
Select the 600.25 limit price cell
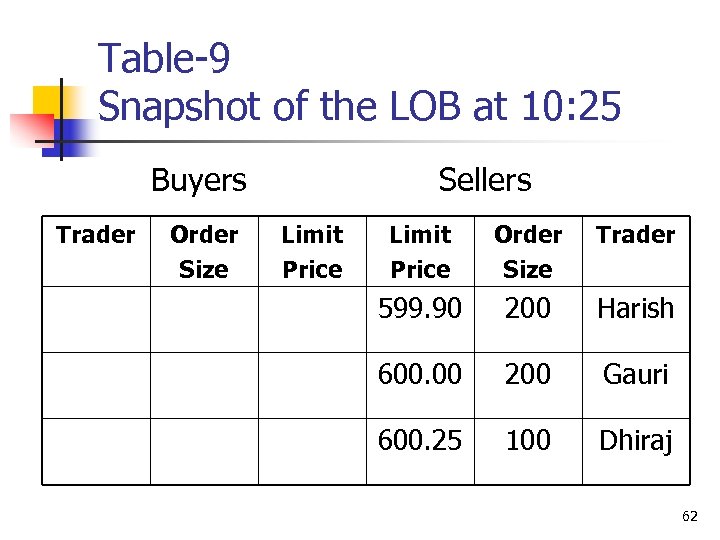[420, 440]
